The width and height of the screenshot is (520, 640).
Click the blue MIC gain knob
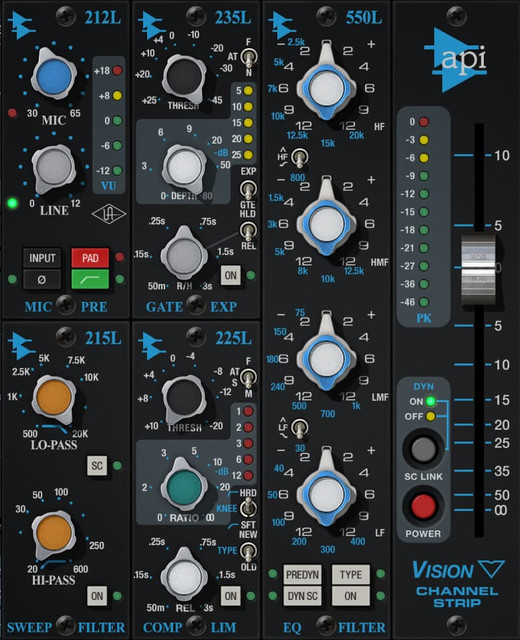pyautogui.click(x=53, y=76)
